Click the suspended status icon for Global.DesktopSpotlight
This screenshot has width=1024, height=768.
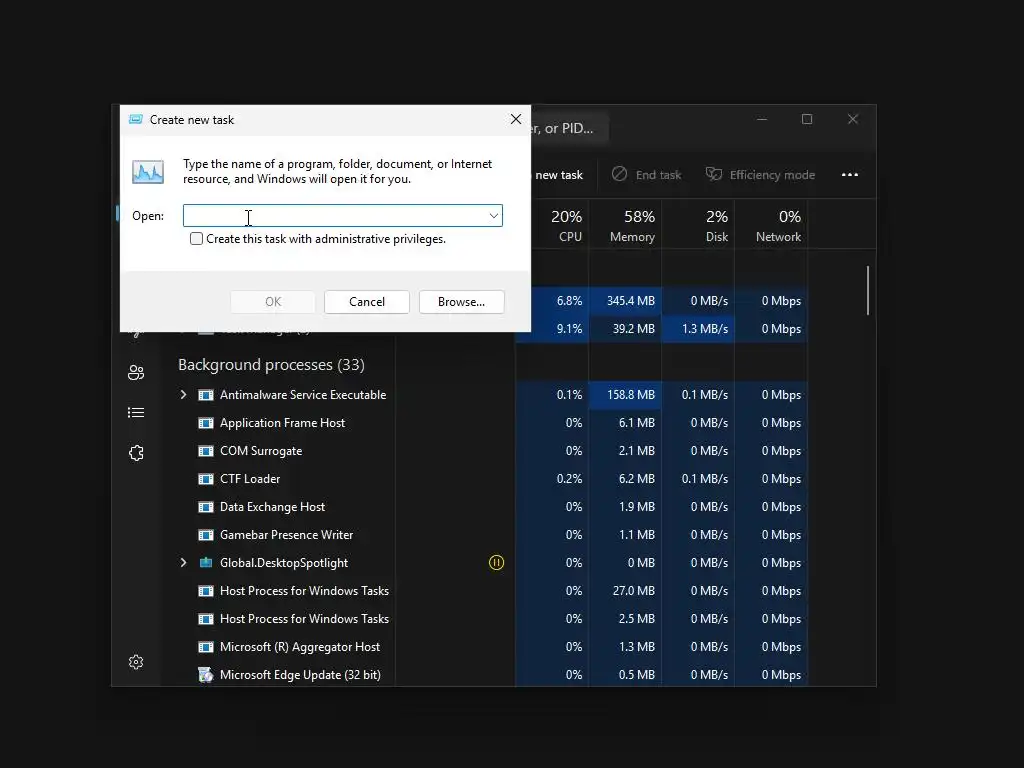point(496,562)
